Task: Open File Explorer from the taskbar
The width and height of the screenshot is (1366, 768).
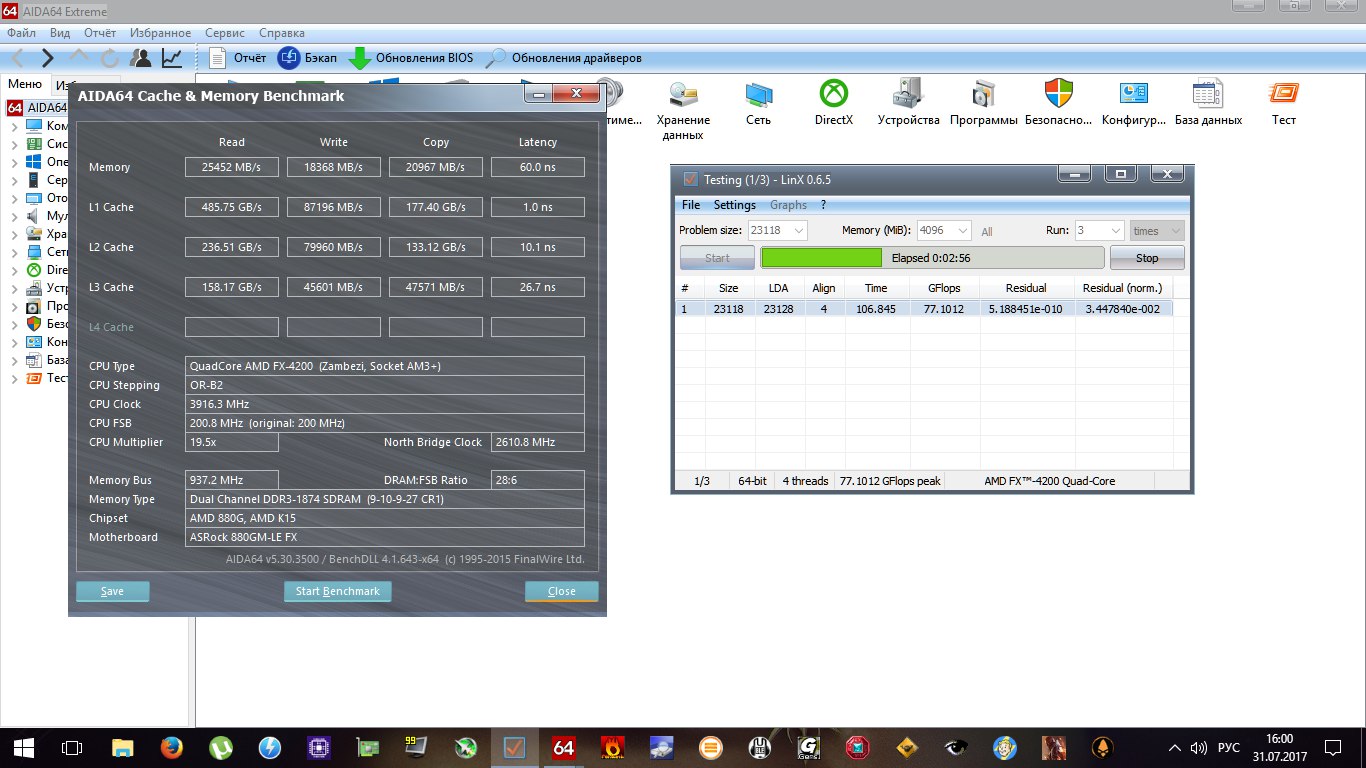Action: click(x=122, y=747)
